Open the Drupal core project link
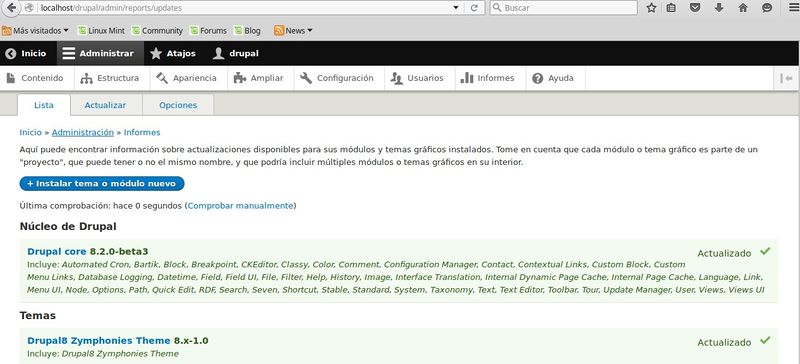The height and width of the screenshot is (364, 800). [57, 251]
